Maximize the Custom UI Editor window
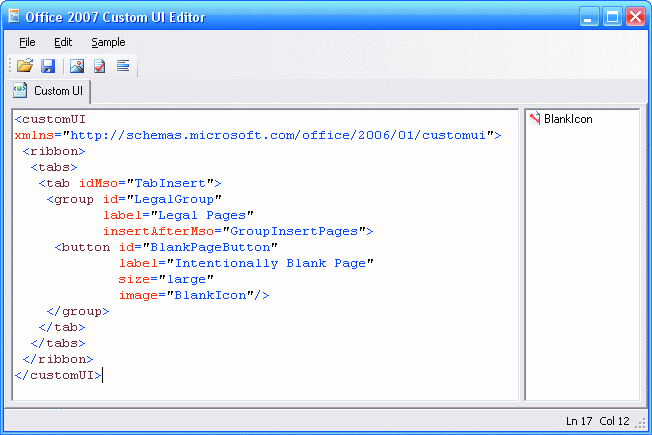 (612, 17)
